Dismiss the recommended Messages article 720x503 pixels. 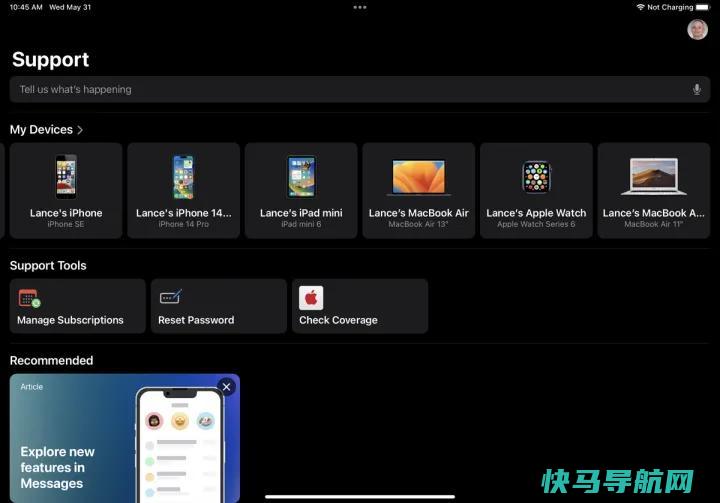[x=226, y=387]
